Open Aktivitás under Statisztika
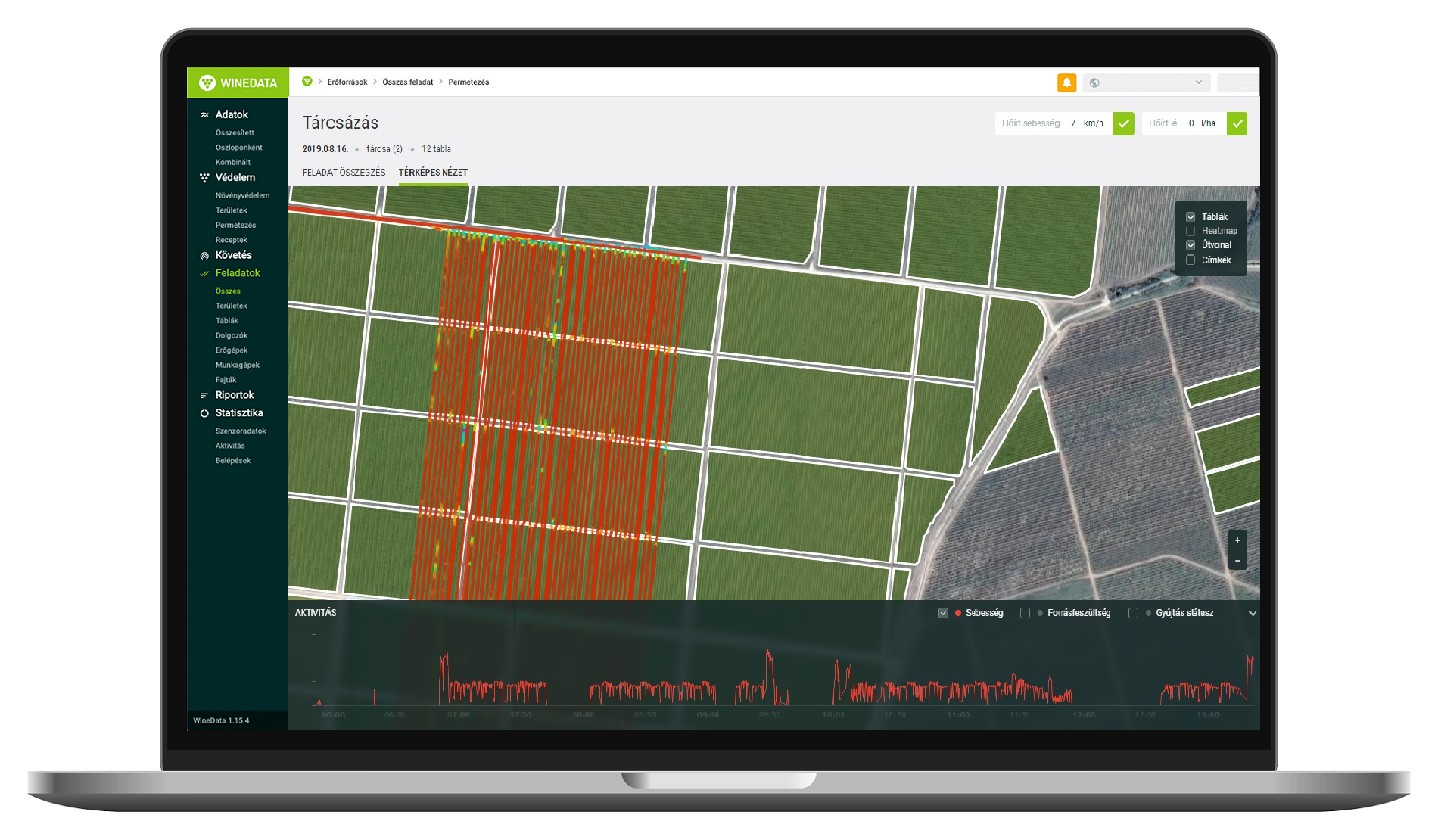 point(230,446)
